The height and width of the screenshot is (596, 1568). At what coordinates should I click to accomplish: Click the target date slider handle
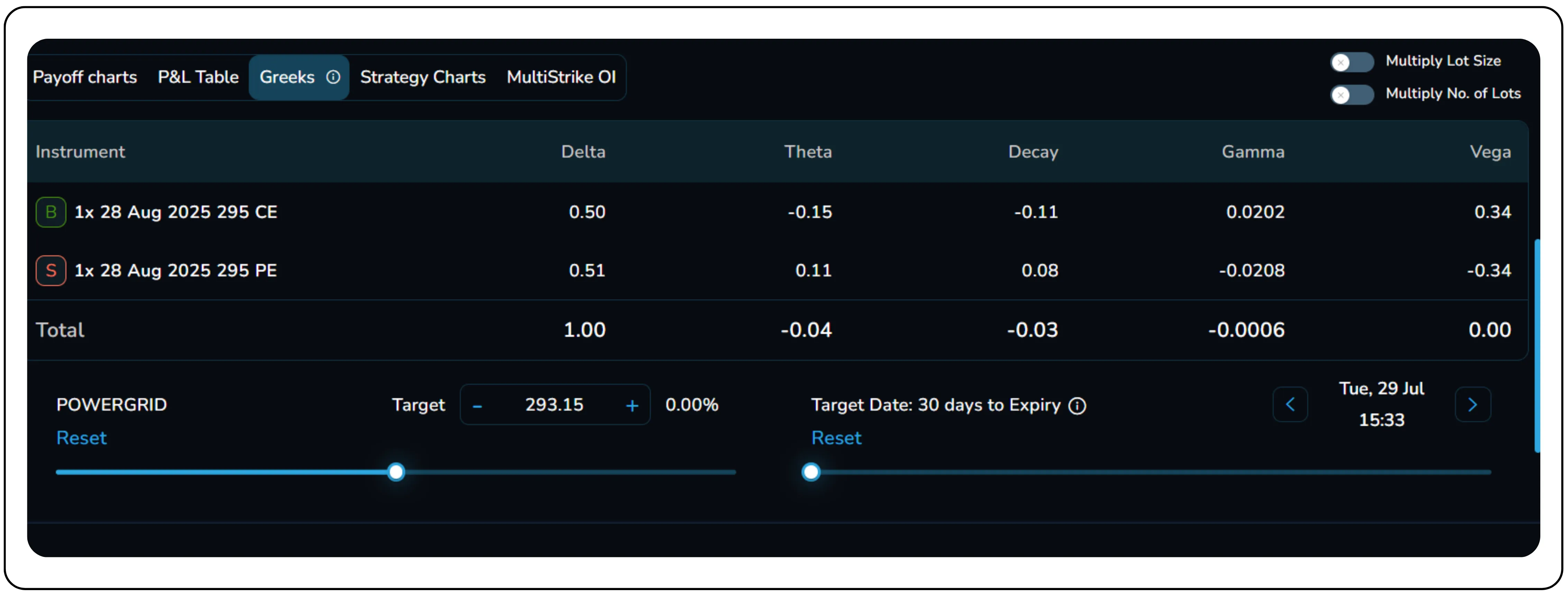coord(811,472)
